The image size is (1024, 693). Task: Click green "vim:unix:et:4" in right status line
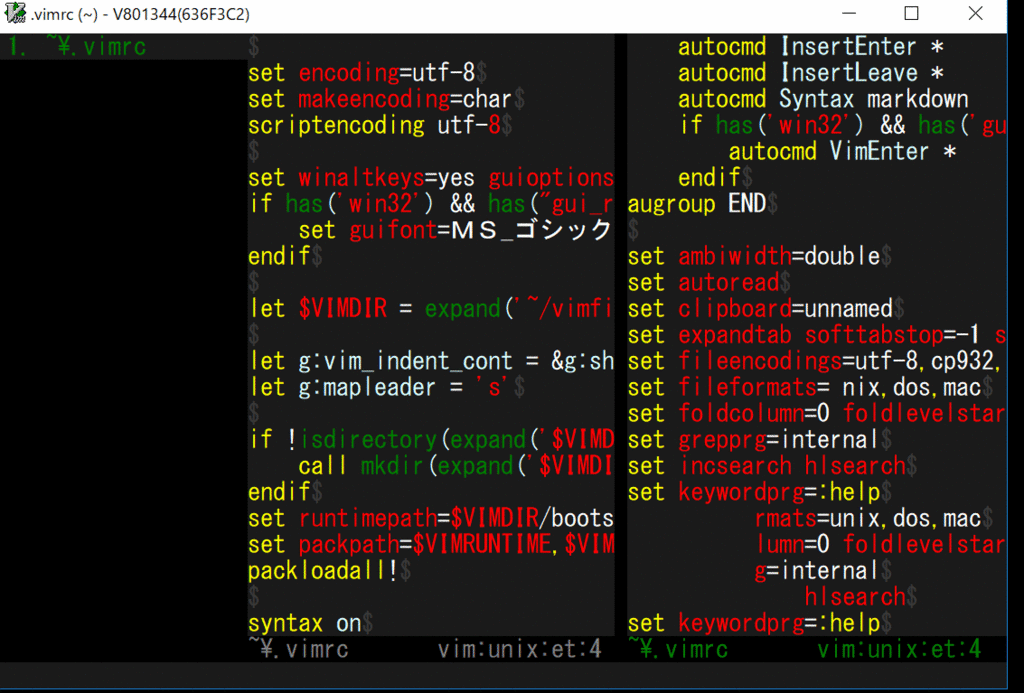pyautogui.click(x=899, y=649)
